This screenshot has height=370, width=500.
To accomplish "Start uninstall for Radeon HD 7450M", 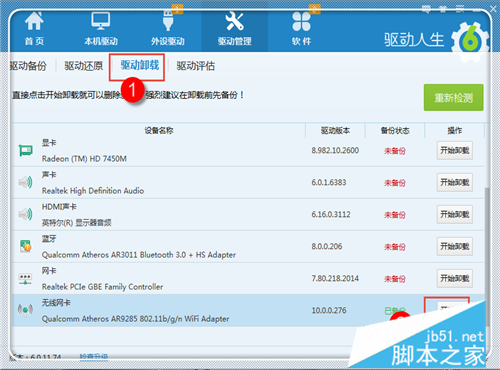I will (455, 150).
